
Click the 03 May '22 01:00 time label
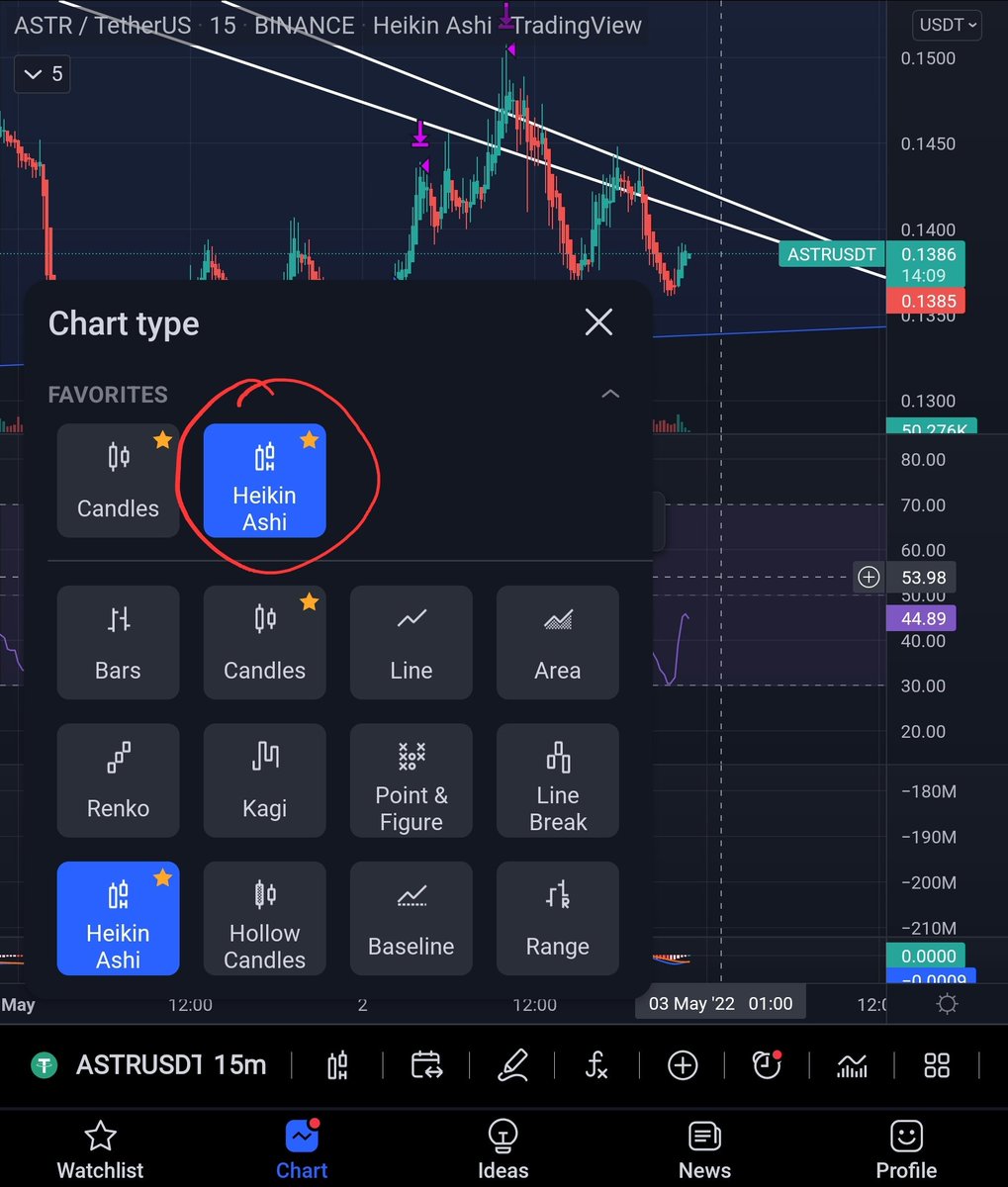coord(720,1003)
